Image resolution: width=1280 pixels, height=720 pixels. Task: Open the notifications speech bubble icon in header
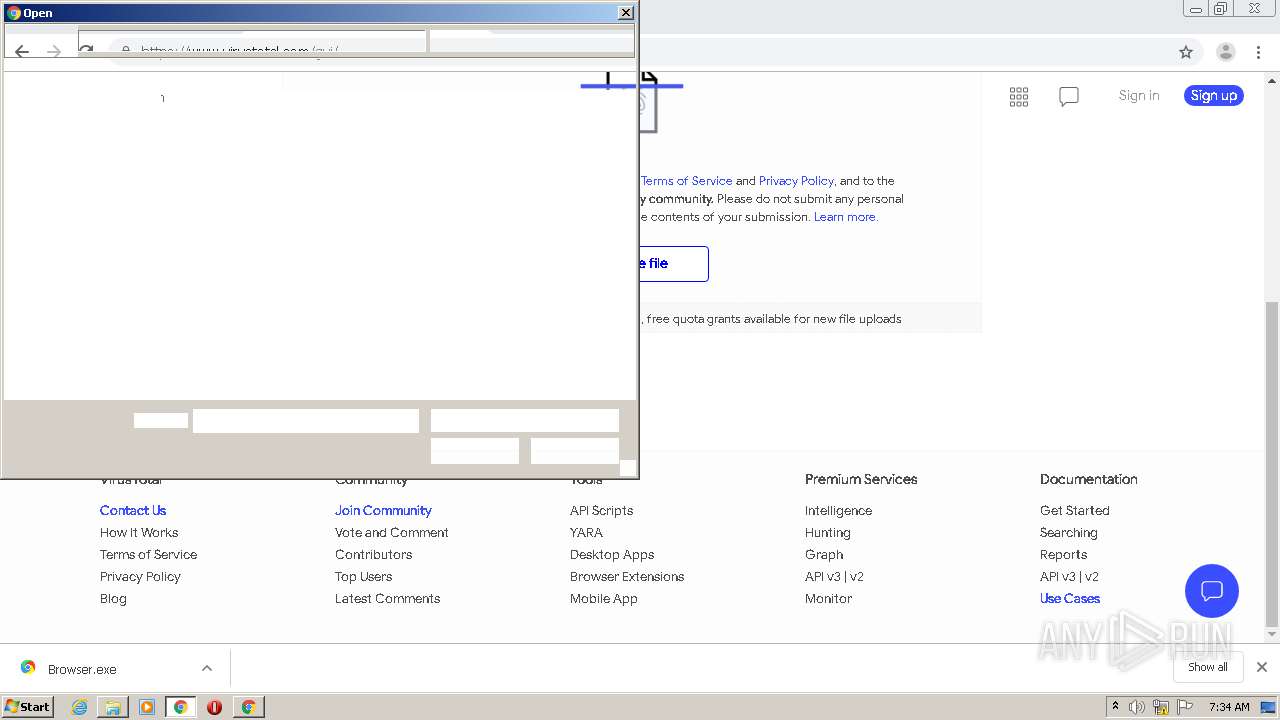point(1069,96)
